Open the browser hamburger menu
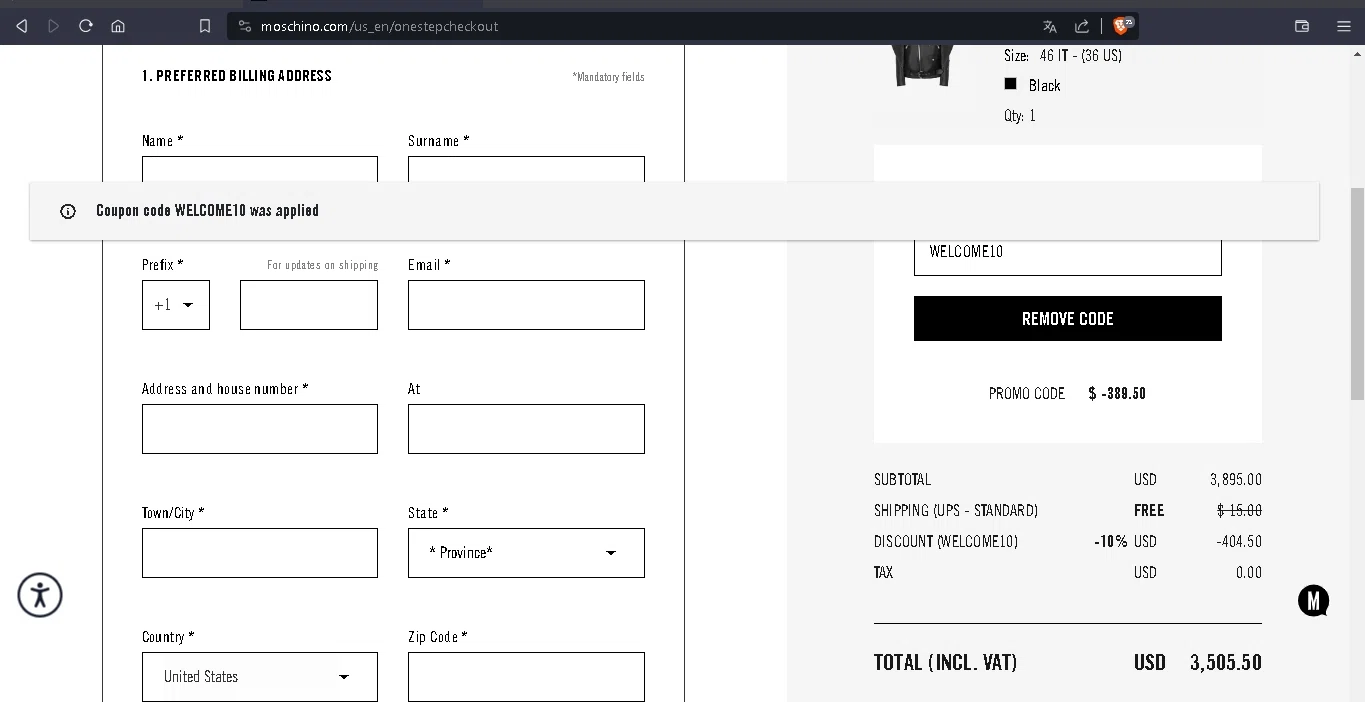 [x=1344, y=26]
